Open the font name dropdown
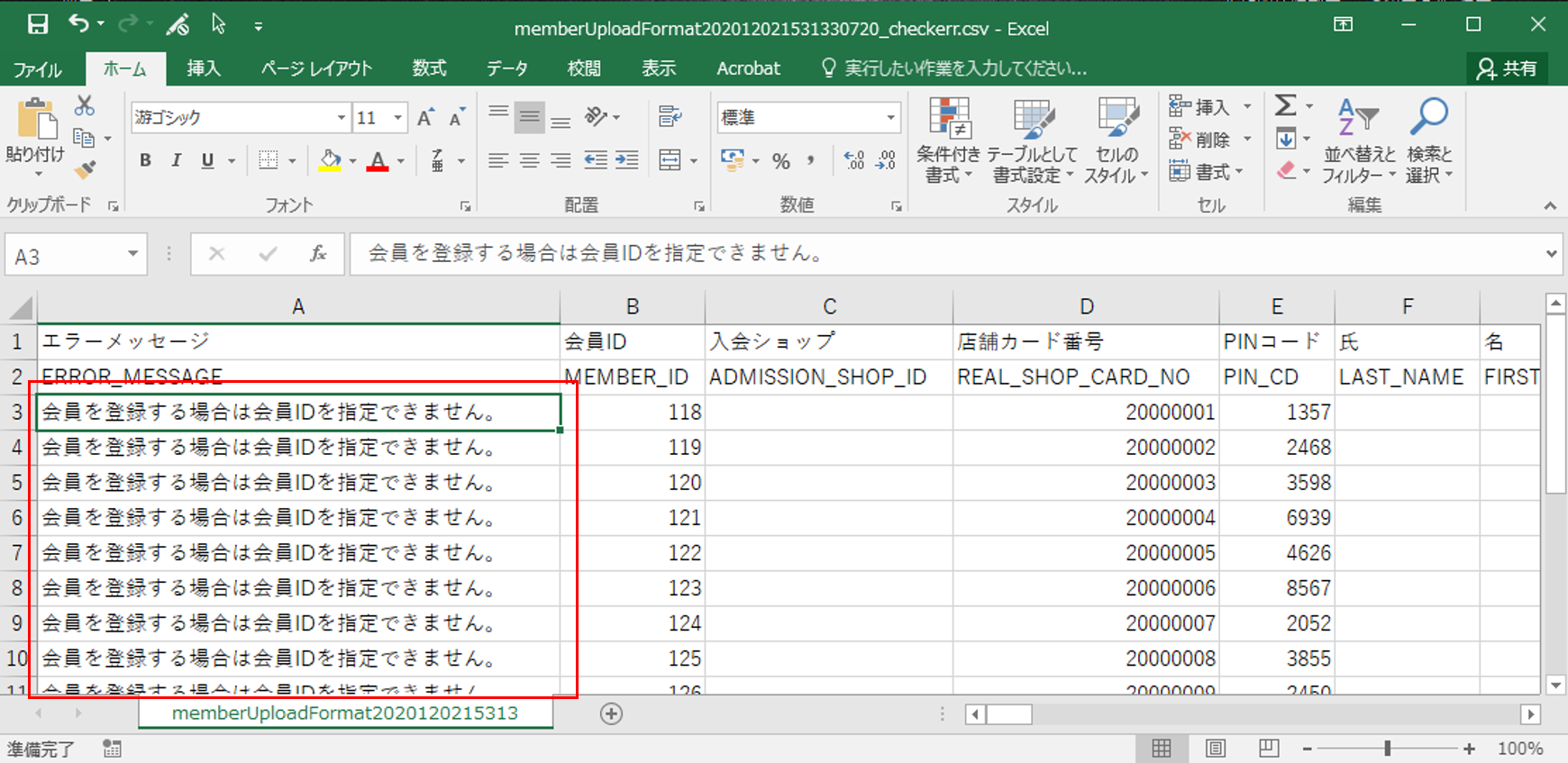Screen dimensions: 1568x763 click(341, 118)
